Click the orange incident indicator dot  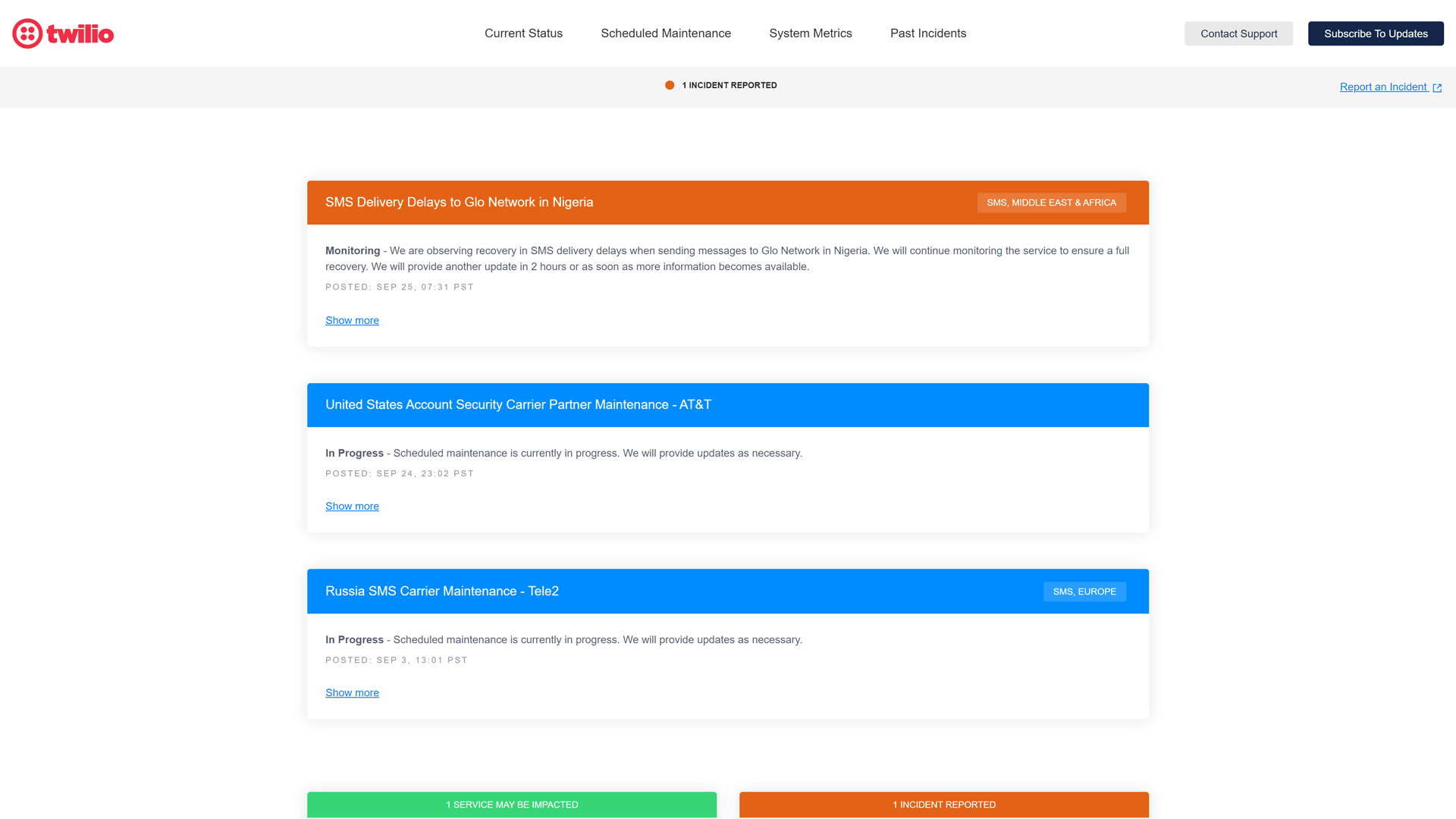670,85
